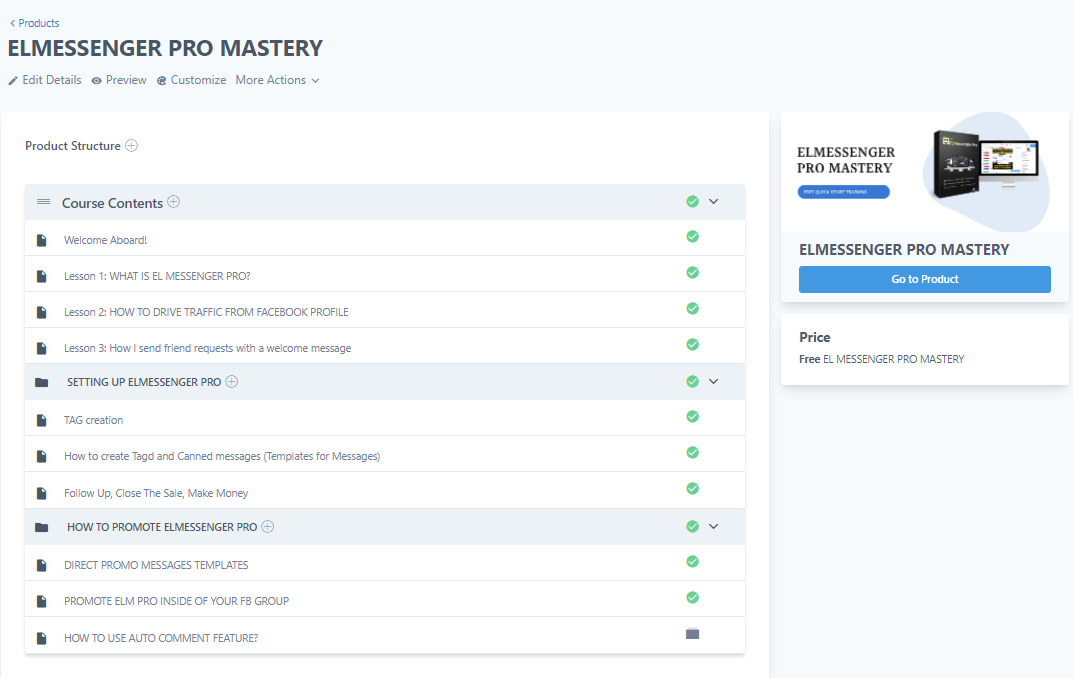This screenshot has height=678, width=1073.
Task: Select SETTING UP ELMESSENGER PRO category
Action: pyautogui.click(x=144, y=382)
